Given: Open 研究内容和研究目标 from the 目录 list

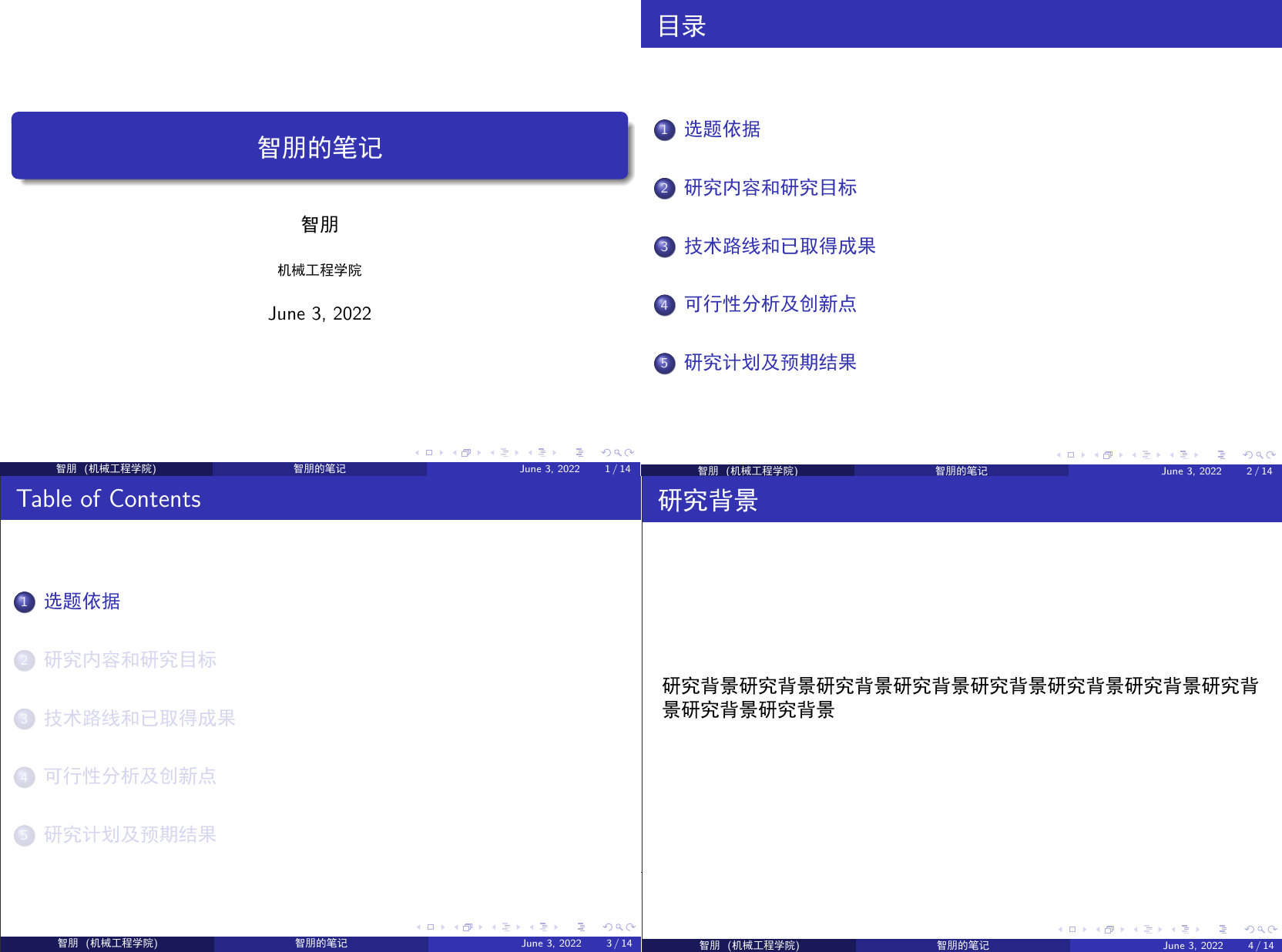Looking at the screenshot, I should coord(770,188).
